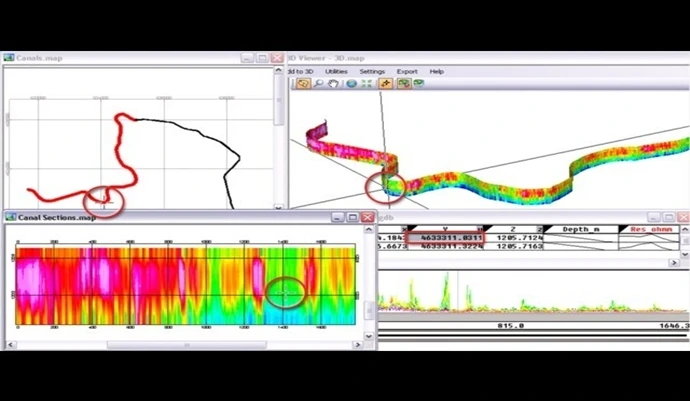Open the Export menu
This screenshot has width=690, height=401.
[x=407, y=72]
